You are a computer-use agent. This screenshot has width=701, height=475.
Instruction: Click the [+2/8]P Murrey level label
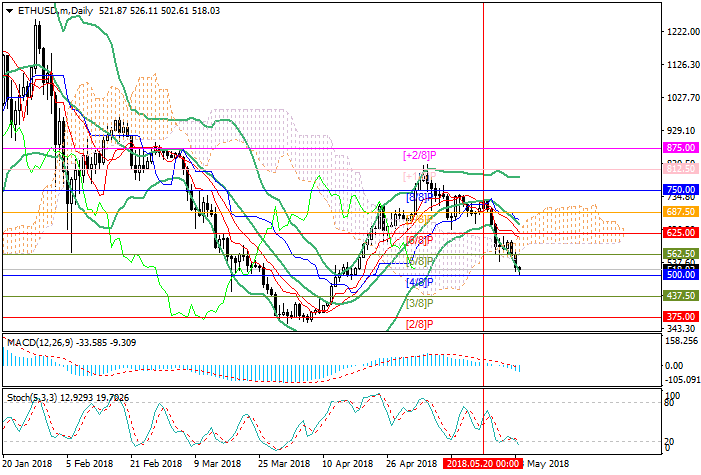419,155
